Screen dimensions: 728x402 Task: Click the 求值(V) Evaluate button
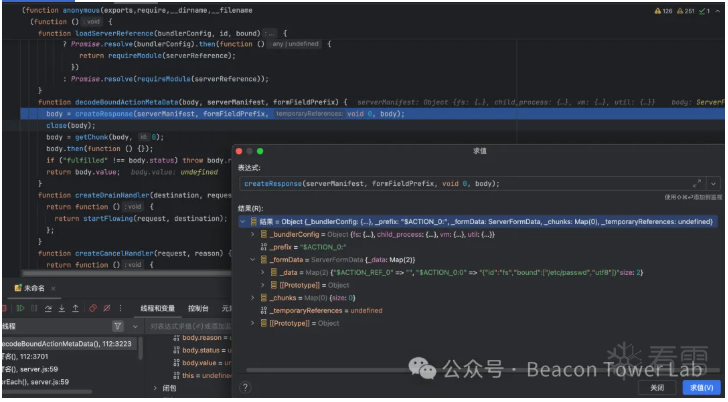(702, 388)
